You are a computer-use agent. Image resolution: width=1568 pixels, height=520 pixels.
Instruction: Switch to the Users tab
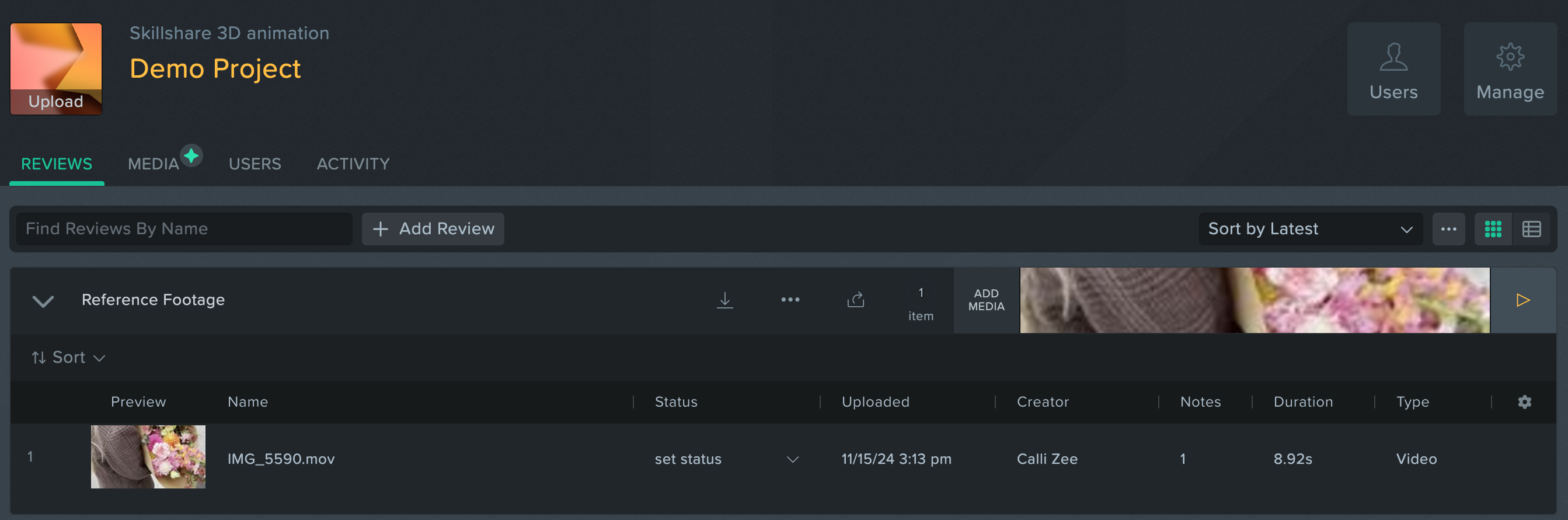point(255,164)
